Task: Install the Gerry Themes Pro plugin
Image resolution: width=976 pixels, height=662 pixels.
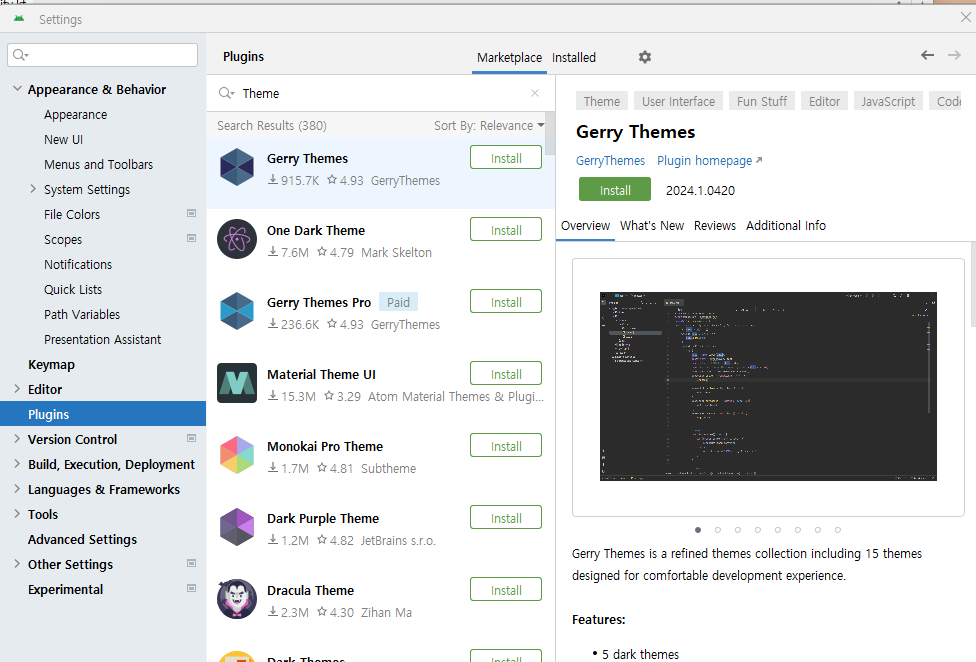Action: point(506,302)
